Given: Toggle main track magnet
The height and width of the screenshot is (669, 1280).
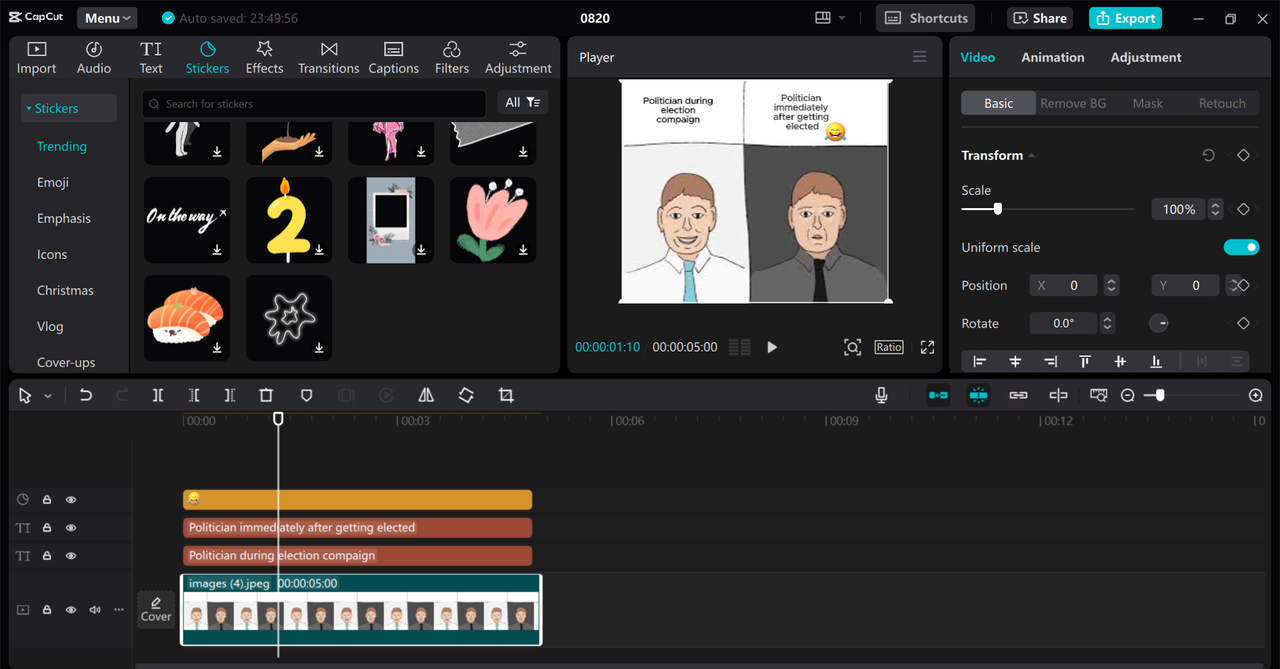Looking at the screenshot, I should click(x=938, y=395).
